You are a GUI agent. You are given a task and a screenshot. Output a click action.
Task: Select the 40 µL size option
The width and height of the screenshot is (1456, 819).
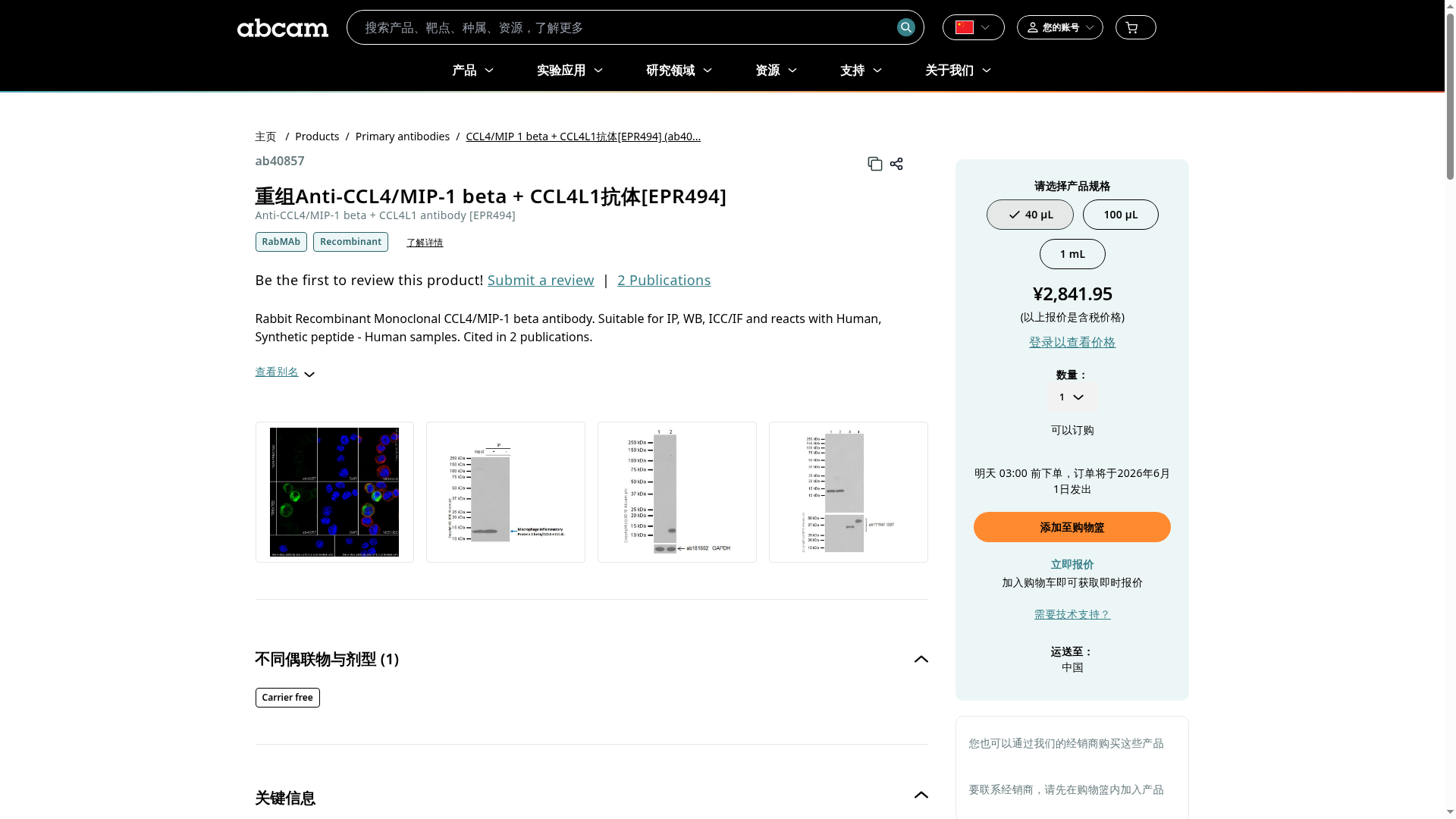pos(1030,215)
